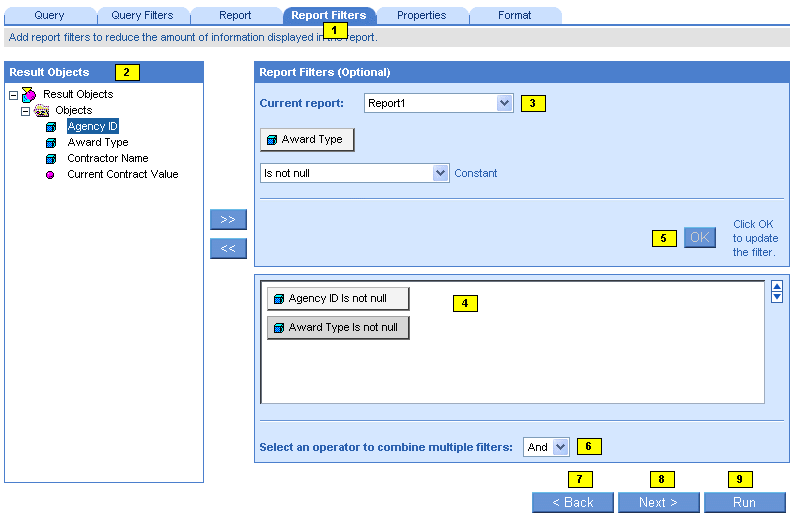Click the Objects folder icon in tree
This screenshot has width=796, height=517.
click(42, 110)
